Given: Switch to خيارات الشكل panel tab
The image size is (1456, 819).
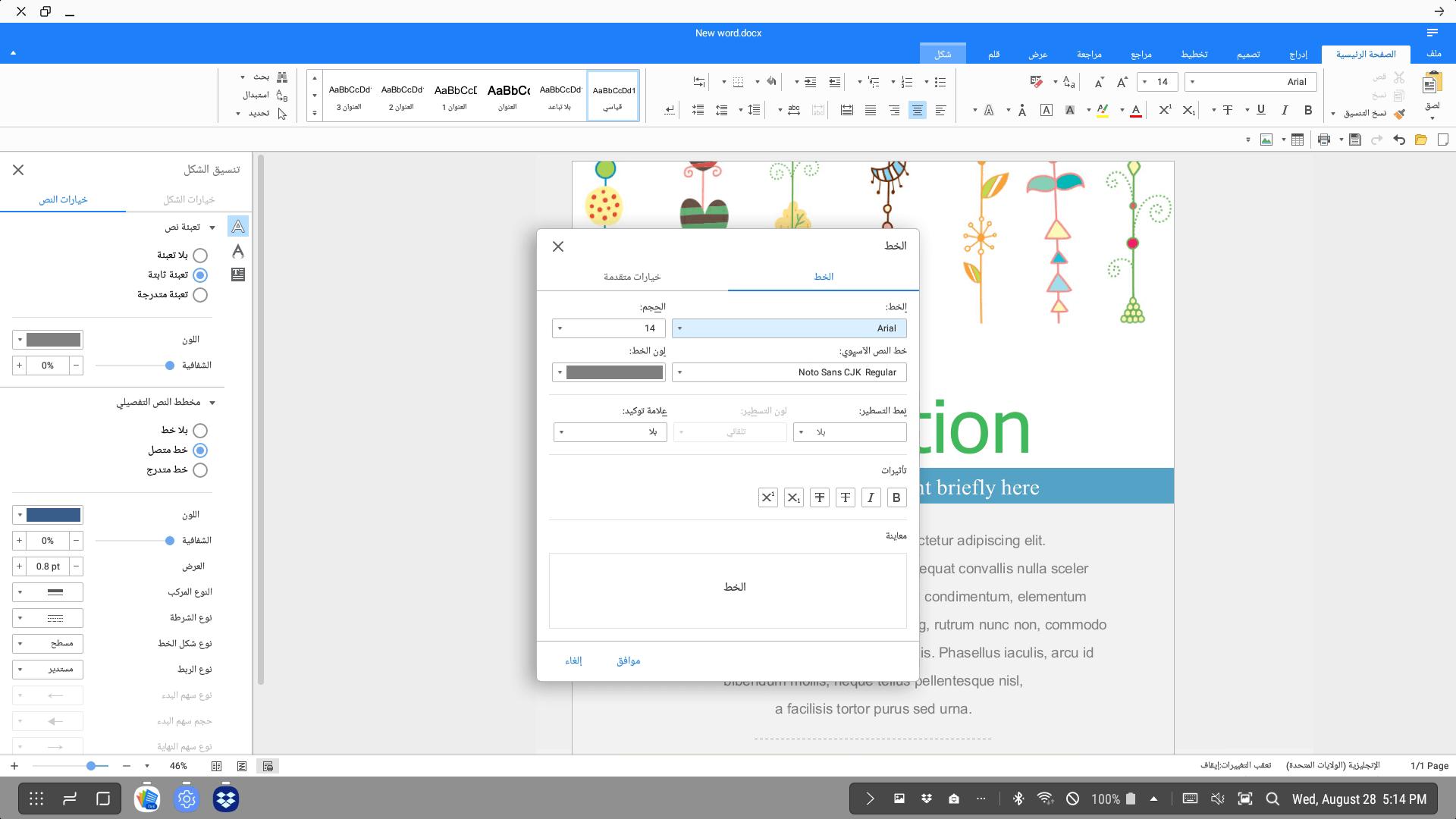Looking at the screenshot, I should pyautogui.click(x=189, y=199).
